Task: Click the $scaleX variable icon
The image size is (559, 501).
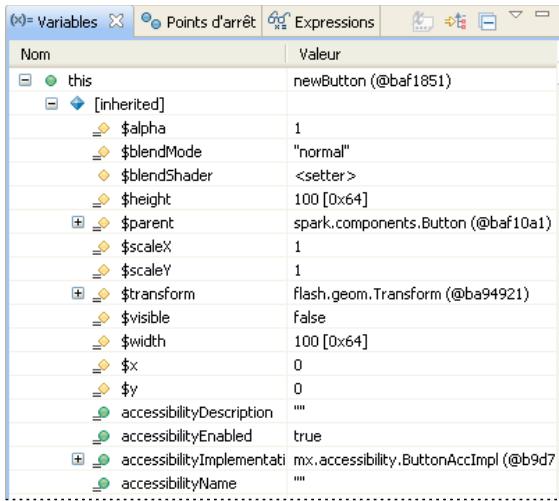Action: 101,247
